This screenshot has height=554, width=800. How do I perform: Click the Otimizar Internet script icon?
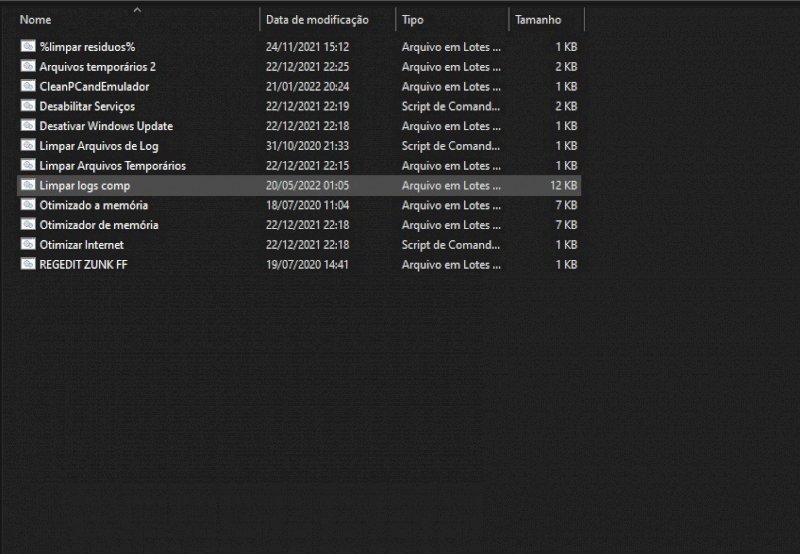click(x=28, y=245)
